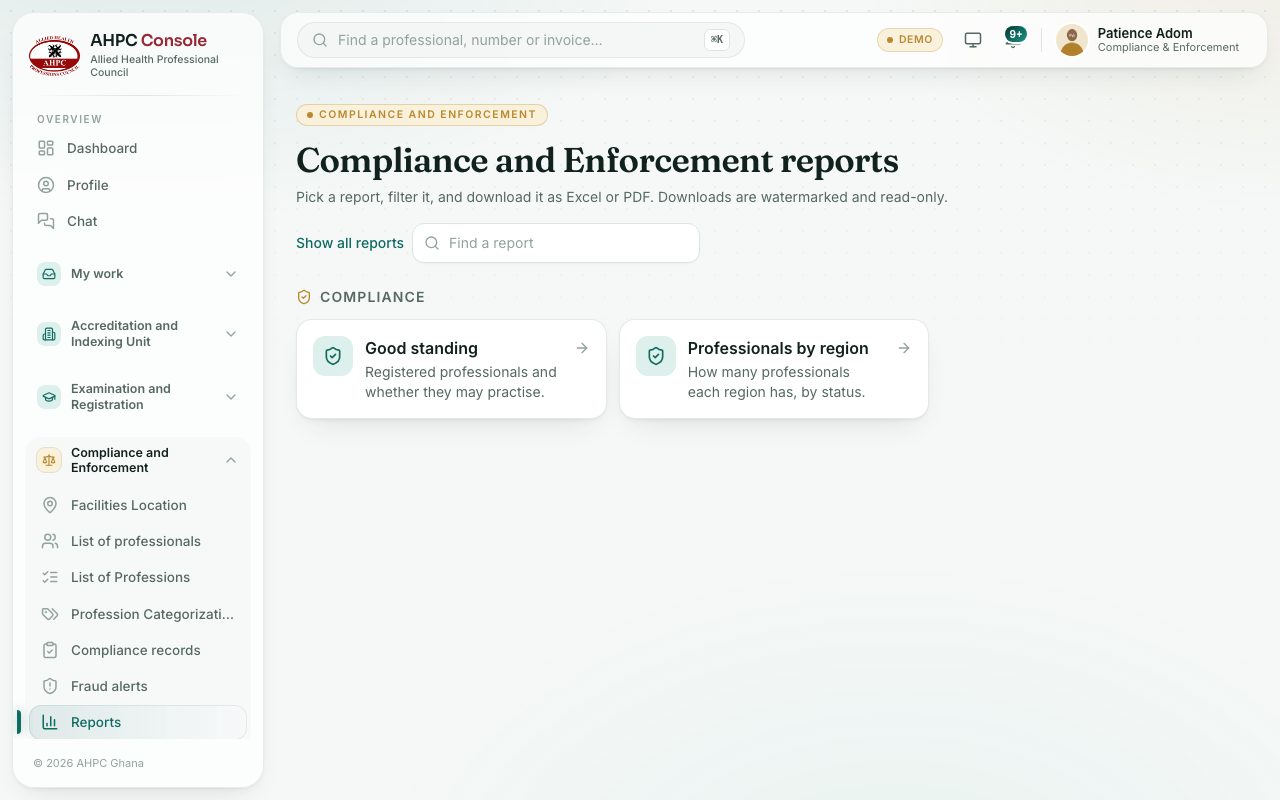Click the Patience Adom name label
The width and height of the screenshot is (1280, 800).
click(1145, 33)
